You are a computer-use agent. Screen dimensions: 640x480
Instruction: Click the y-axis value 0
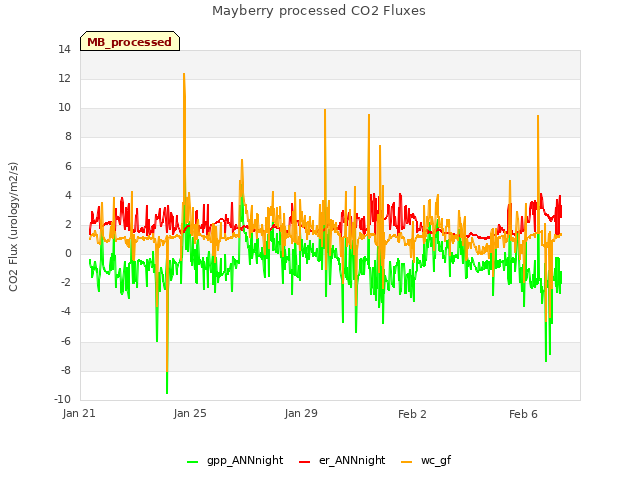click(x=68, y=253)
